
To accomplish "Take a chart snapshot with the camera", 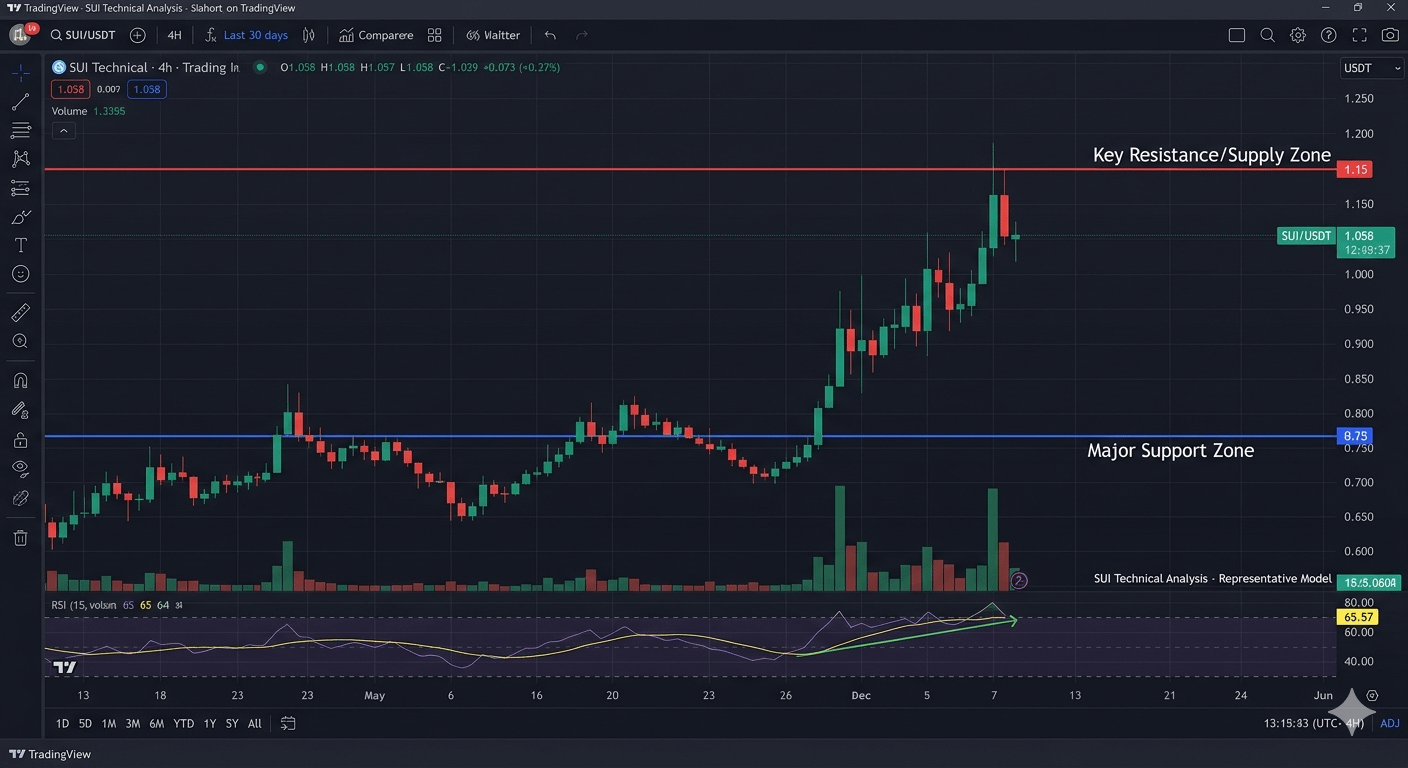I will click(x=1390, y=35).
